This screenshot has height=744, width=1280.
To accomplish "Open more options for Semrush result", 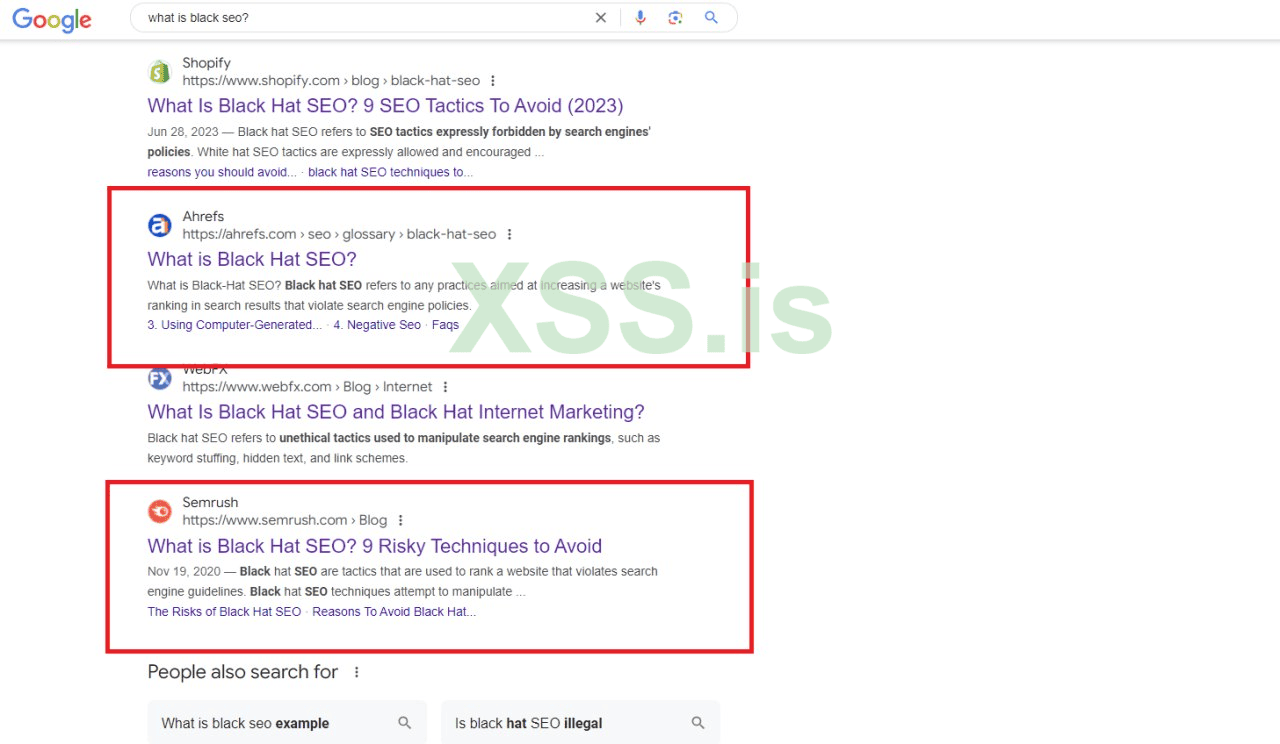I will pyautogui.click(x=400, y=521).
